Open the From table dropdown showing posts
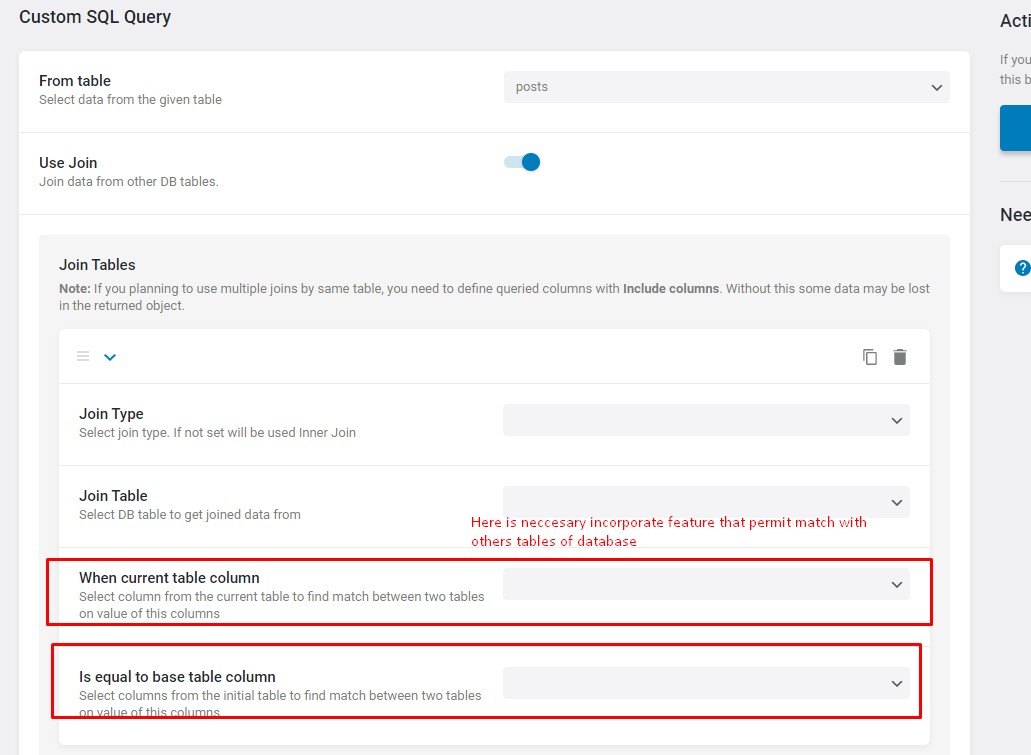 [x=727, y=87]
